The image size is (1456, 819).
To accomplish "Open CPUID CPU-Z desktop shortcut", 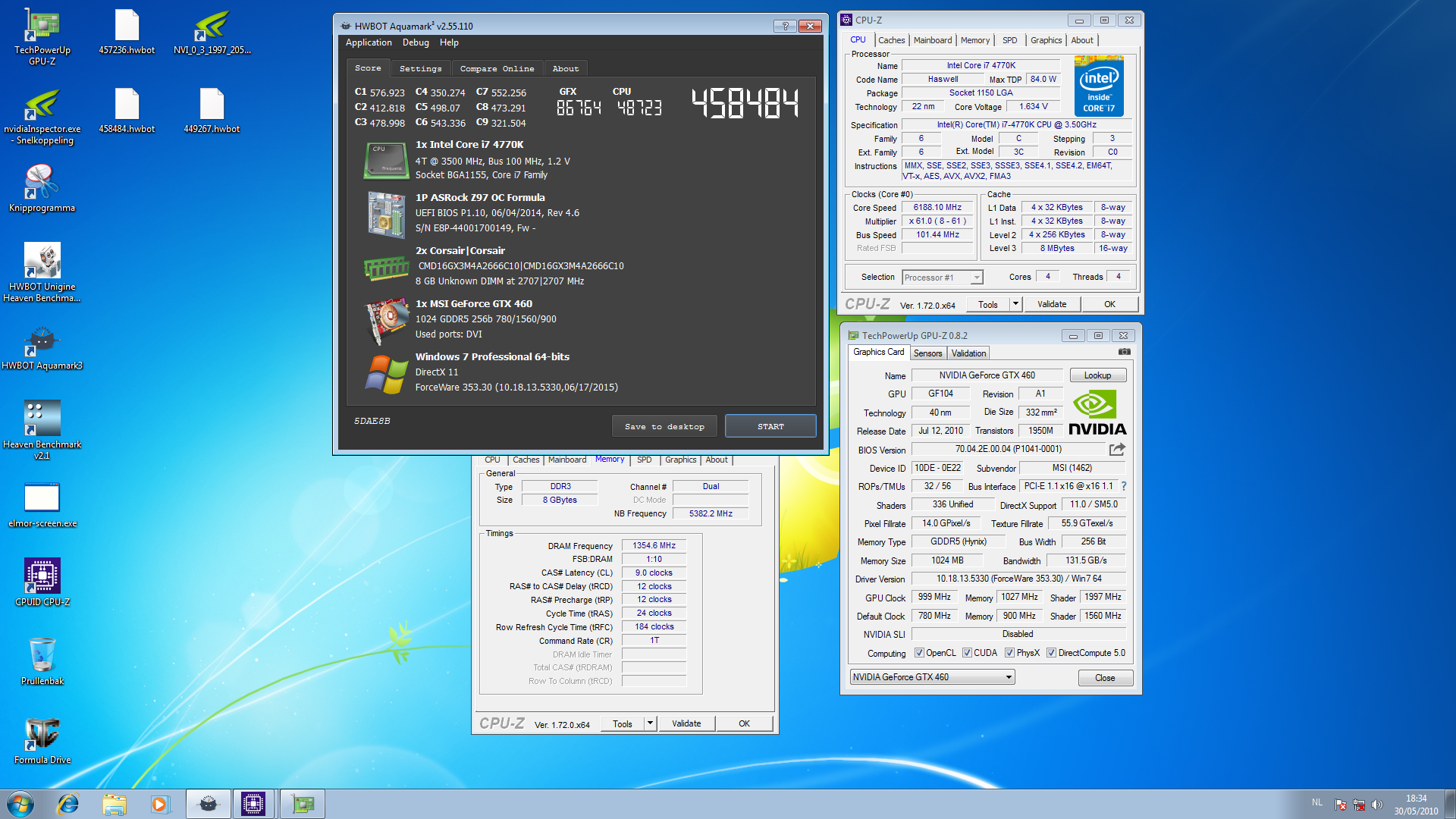I will 42,583.
